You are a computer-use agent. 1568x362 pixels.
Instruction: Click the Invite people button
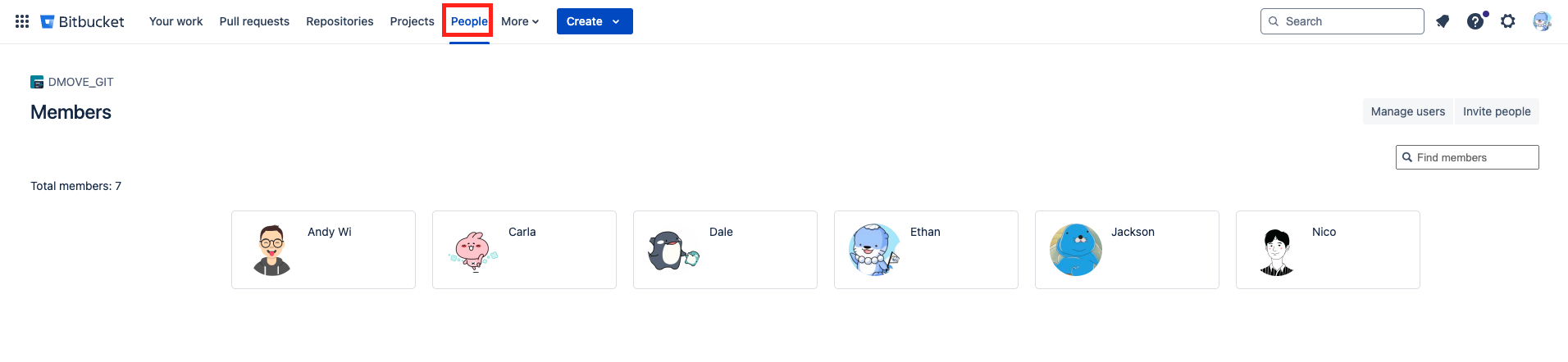(x=1497, y=111)
